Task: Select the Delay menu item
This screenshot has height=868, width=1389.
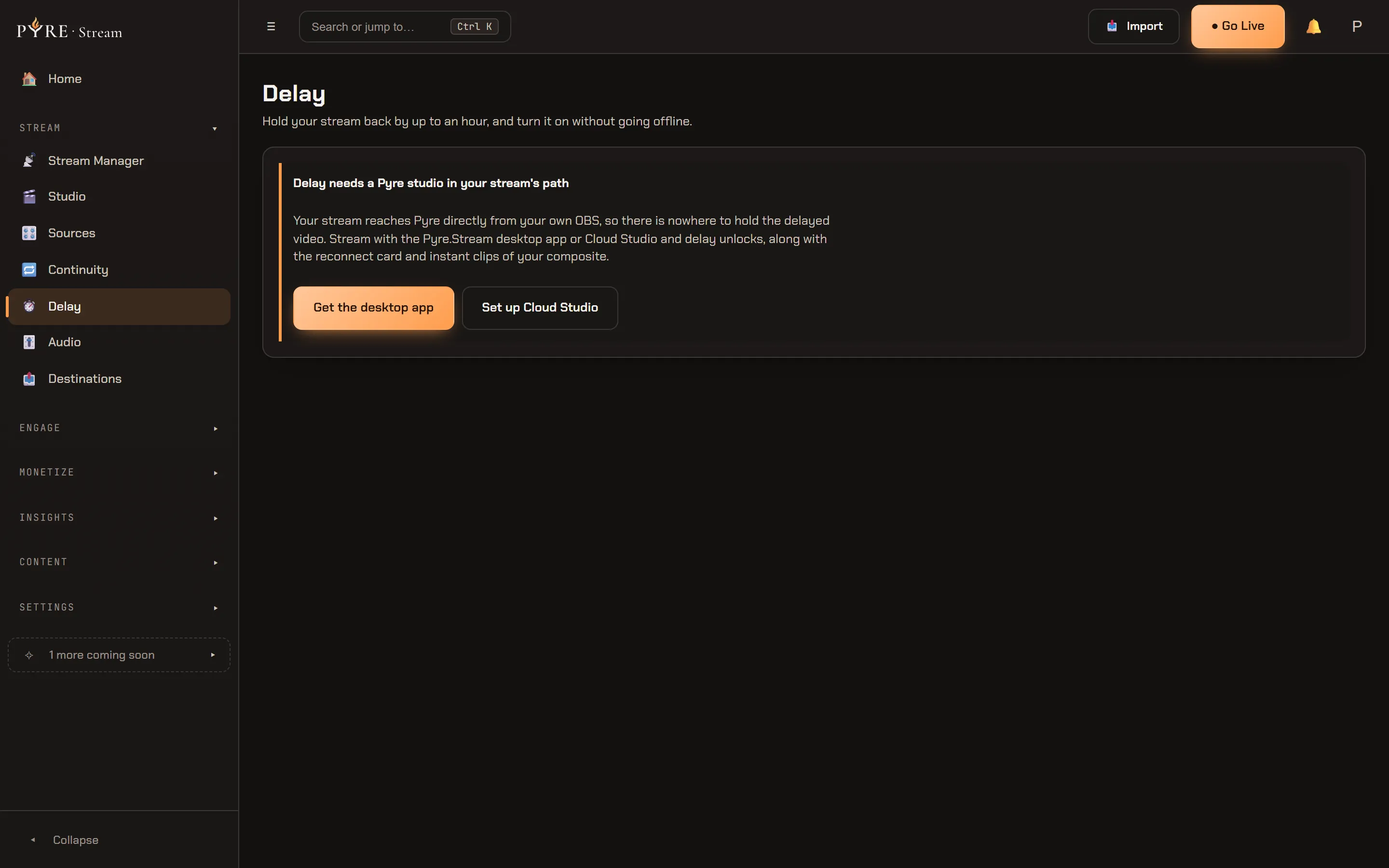Action: point(119,307)
